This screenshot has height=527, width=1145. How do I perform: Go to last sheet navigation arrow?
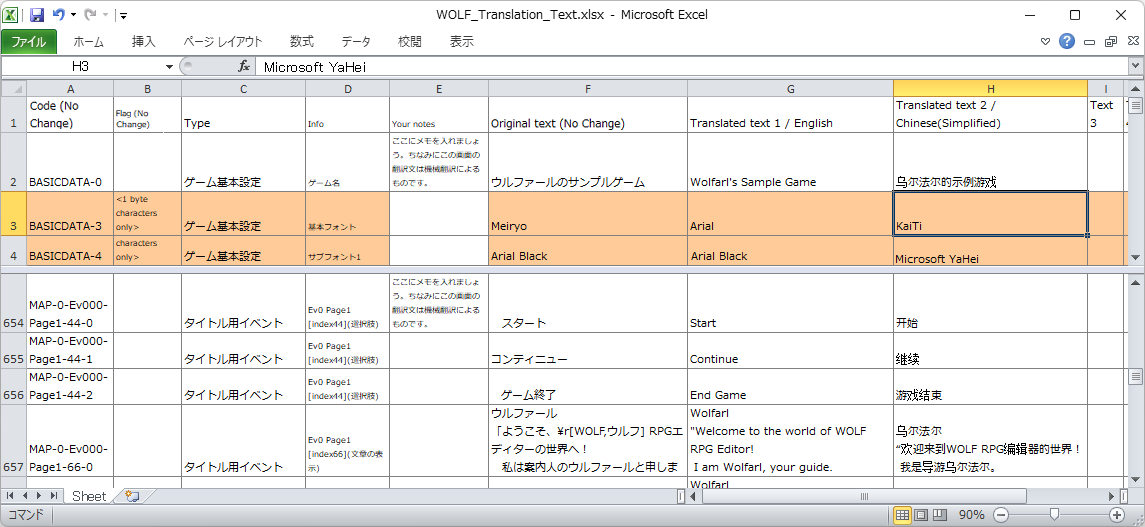point(53,496)
